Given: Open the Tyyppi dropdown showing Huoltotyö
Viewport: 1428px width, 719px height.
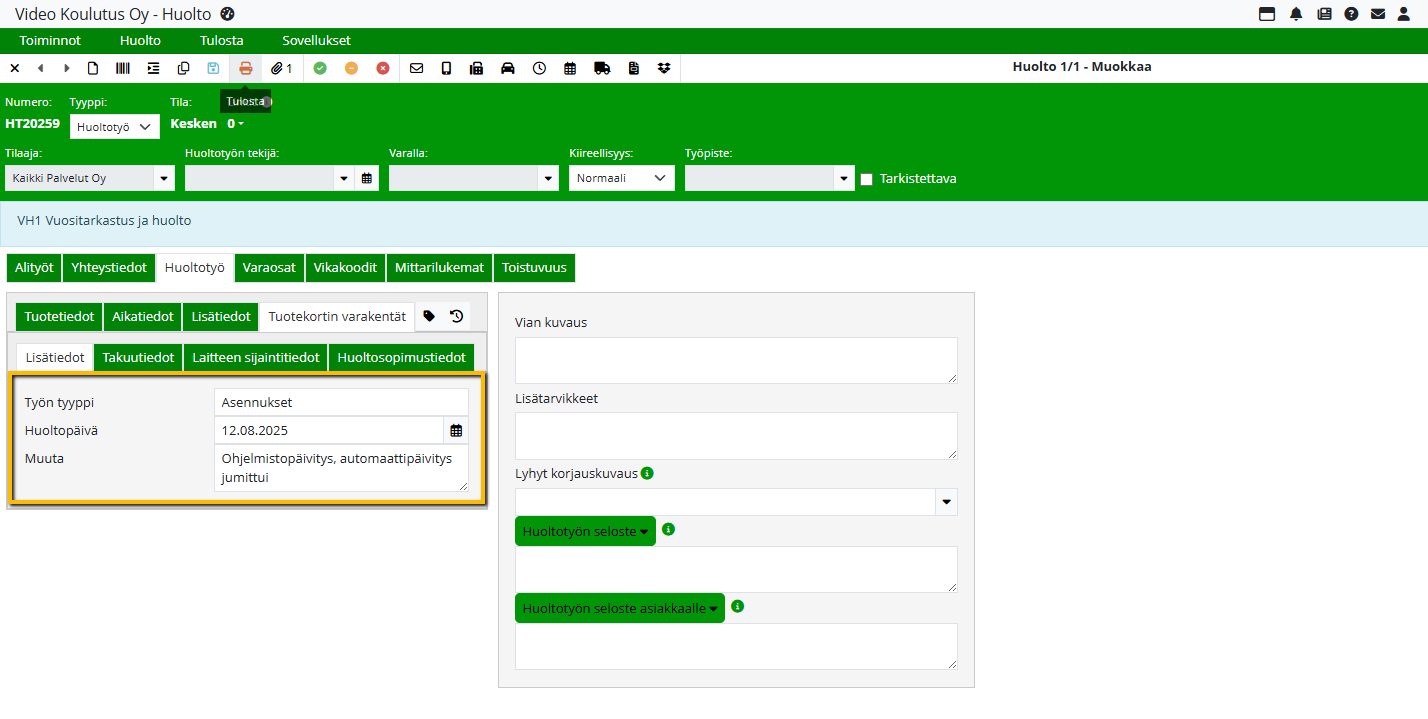Looking at the screenshot, I should [114, 127].
